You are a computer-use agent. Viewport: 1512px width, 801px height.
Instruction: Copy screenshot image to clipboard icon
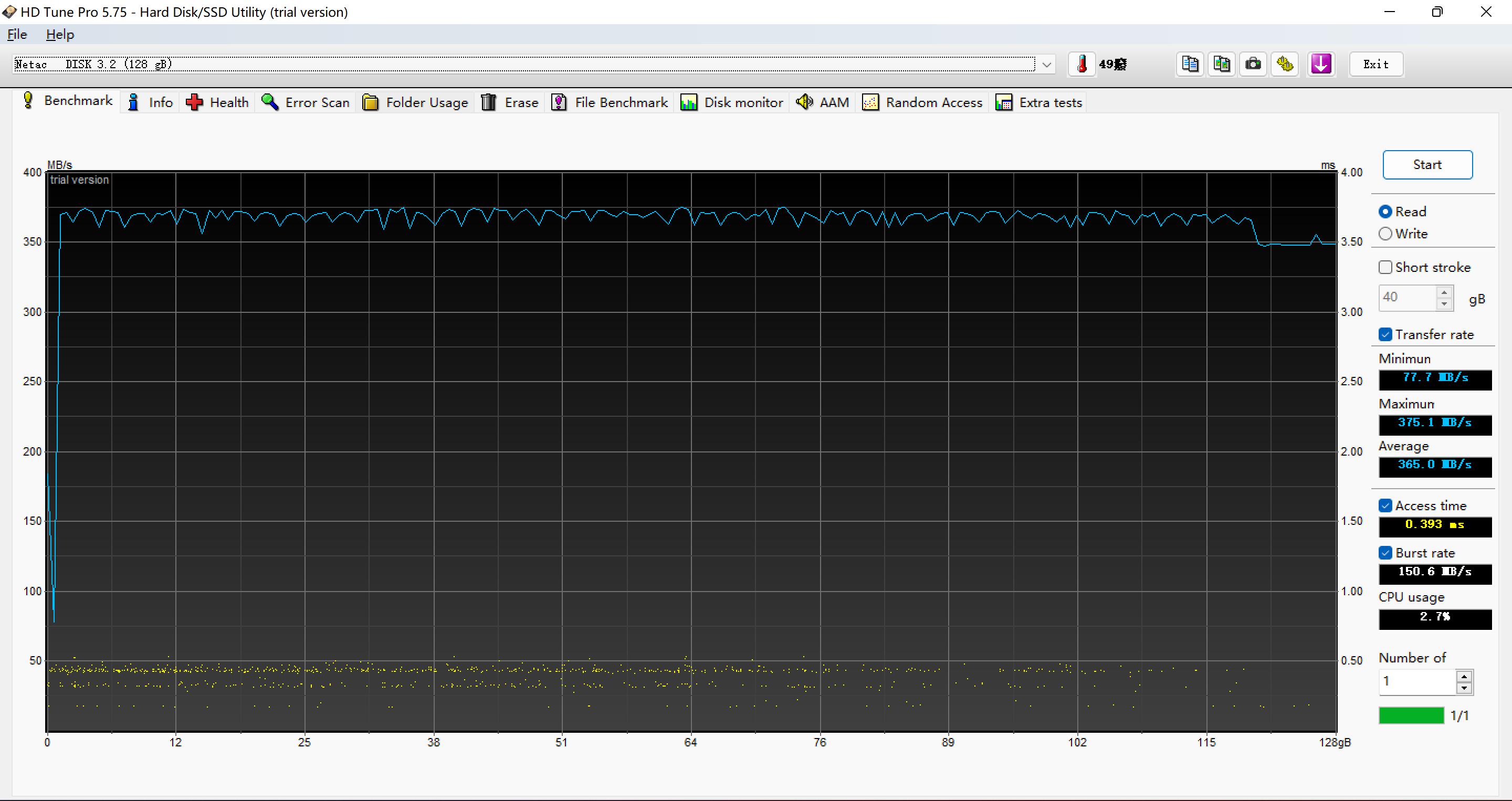click(x=1222, y=64)
